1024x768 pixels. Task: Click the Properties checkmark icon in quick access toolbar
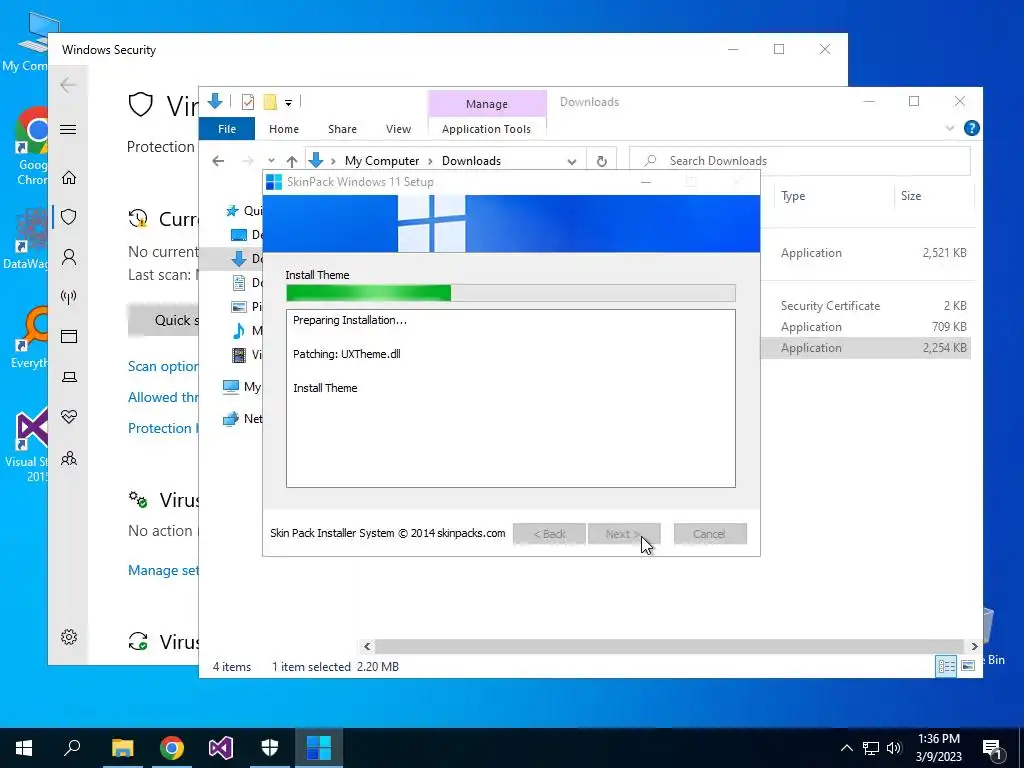[x=248, y=102]
